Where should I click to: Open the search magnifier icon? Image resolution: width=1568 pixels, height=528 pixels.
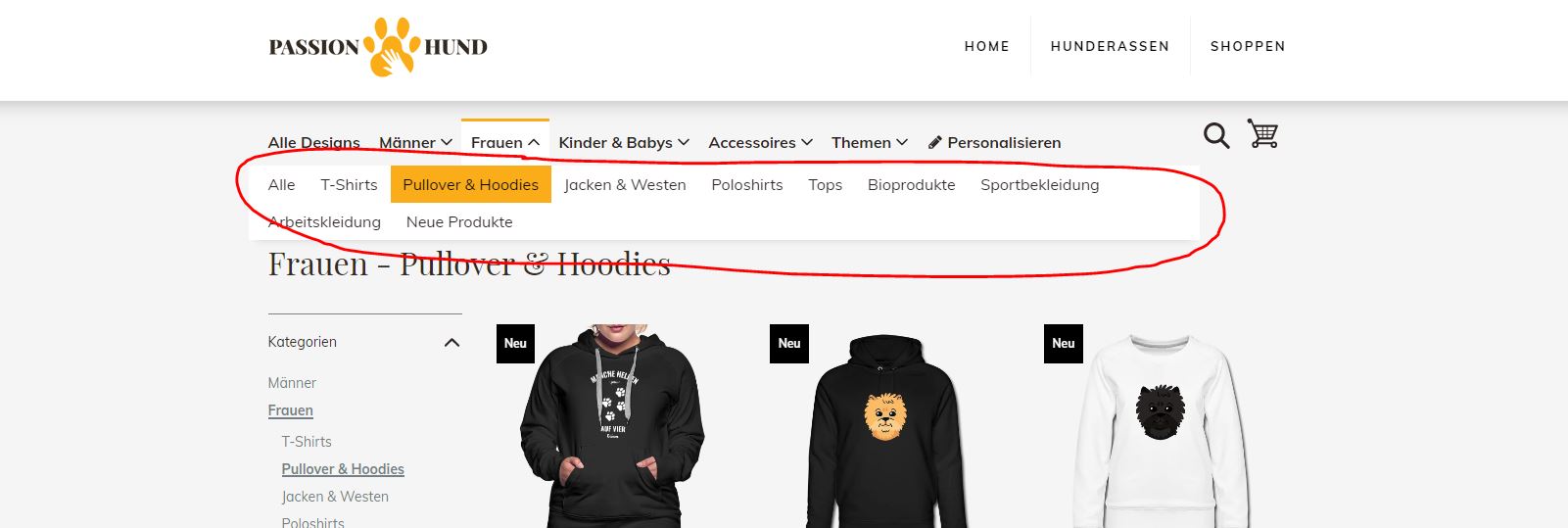click(x=1216, y=136)
